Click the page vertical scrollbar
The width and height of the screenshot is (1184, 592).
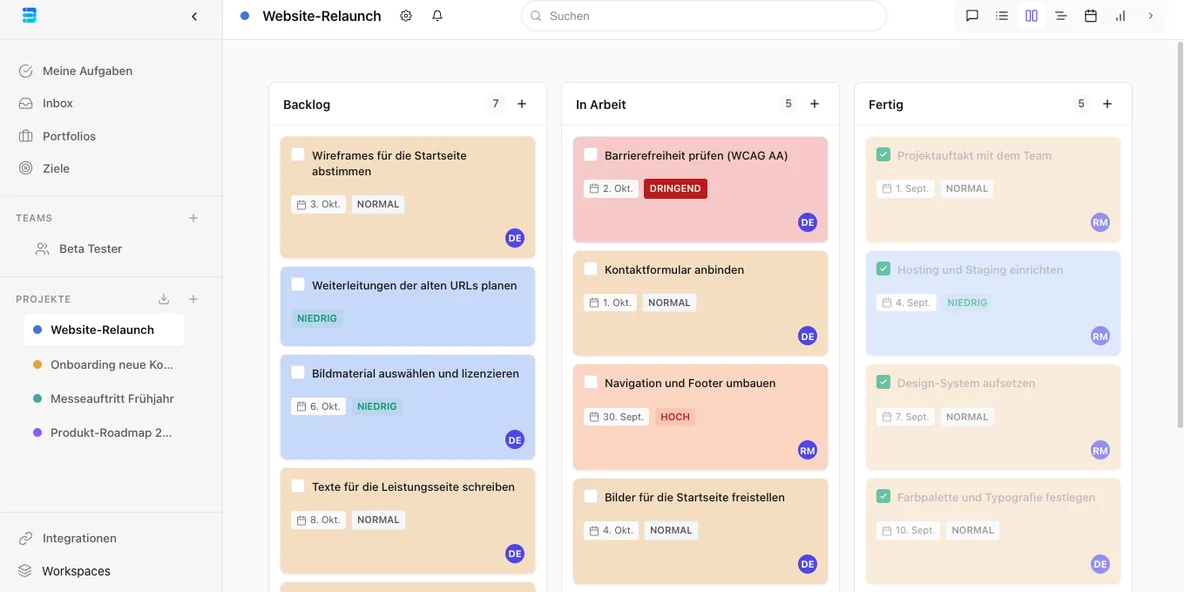click(1180, 234)
